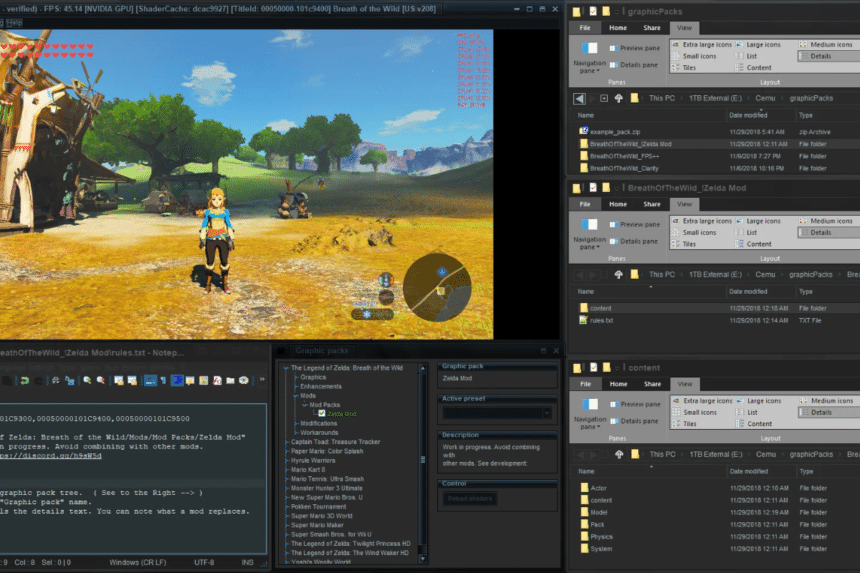Toggle Show All Characters pilcrow icon
The height and width of the screenshot is (573, 860).
163,380
